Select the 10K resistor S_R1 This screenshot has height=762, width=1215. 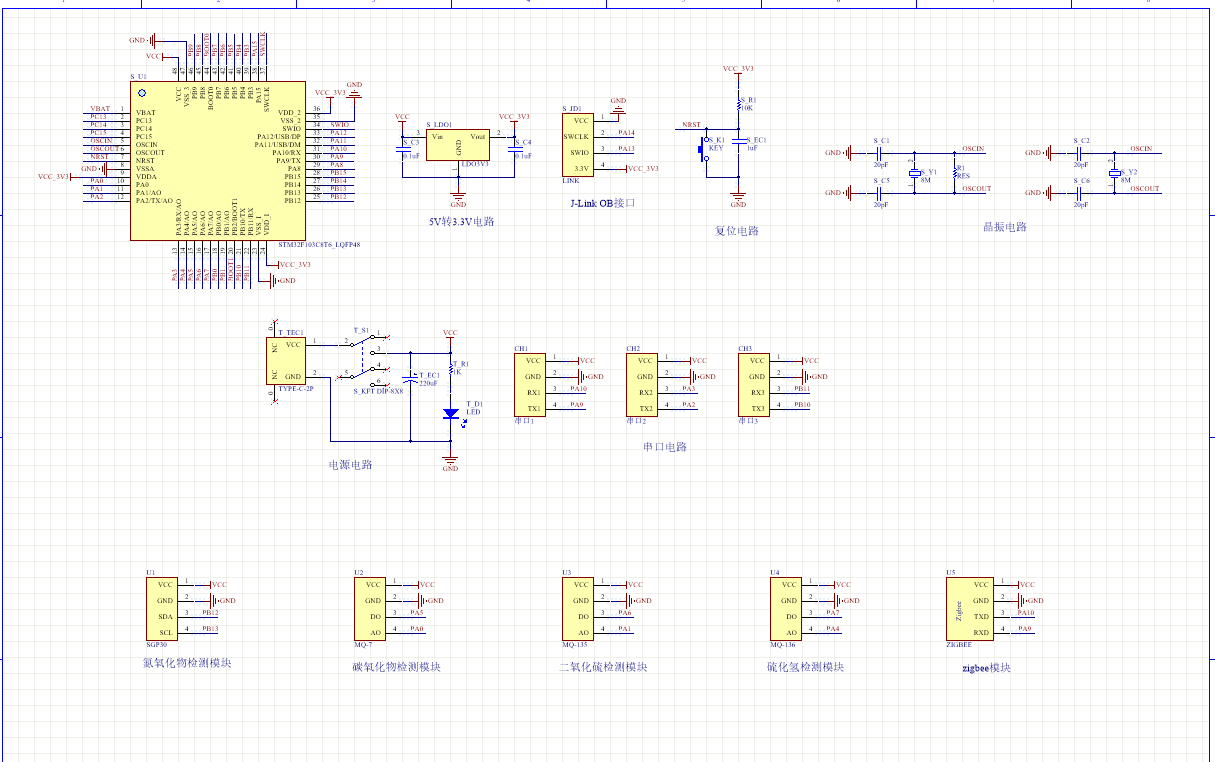(x=738, y=103)
